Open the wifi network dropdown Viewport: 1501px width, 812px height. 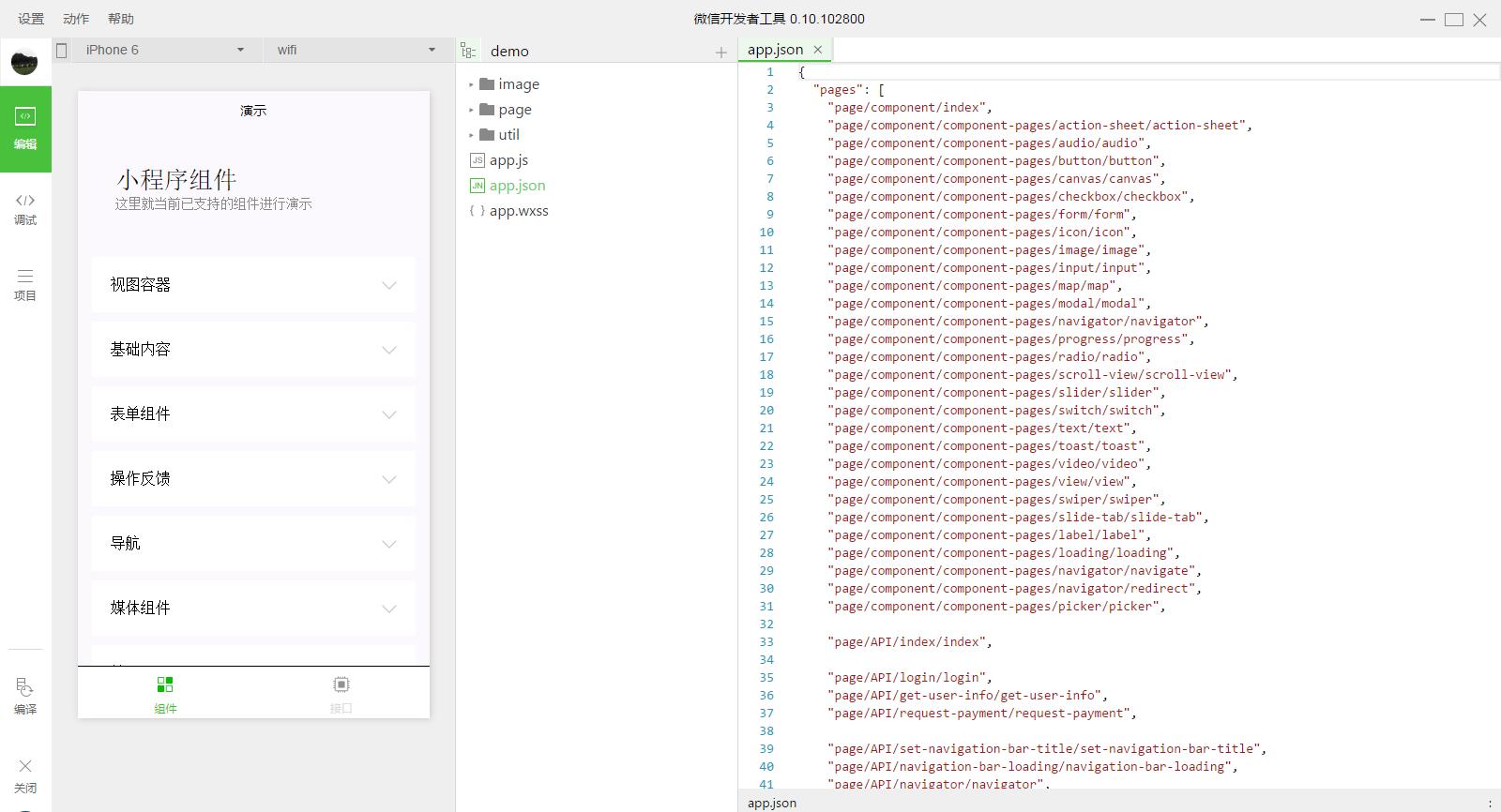pyautogui.click(x=356, y=50)
